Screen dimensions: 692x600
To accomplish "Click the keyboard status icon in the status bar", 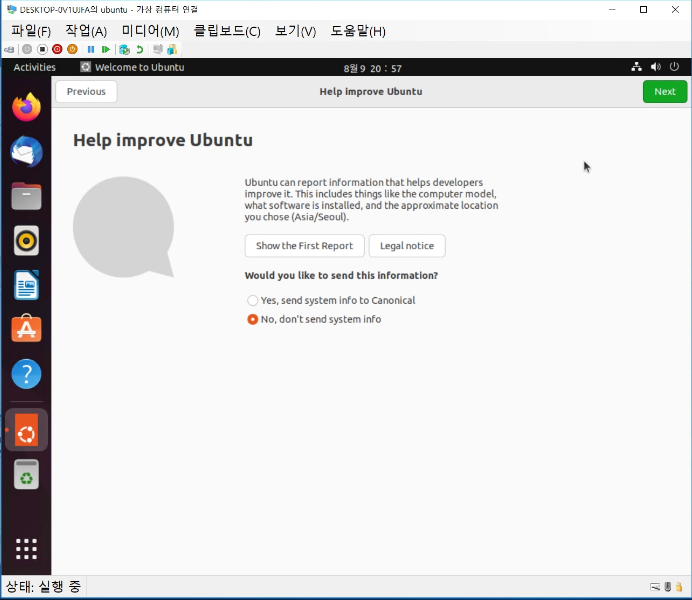I will tap(655, 587).
